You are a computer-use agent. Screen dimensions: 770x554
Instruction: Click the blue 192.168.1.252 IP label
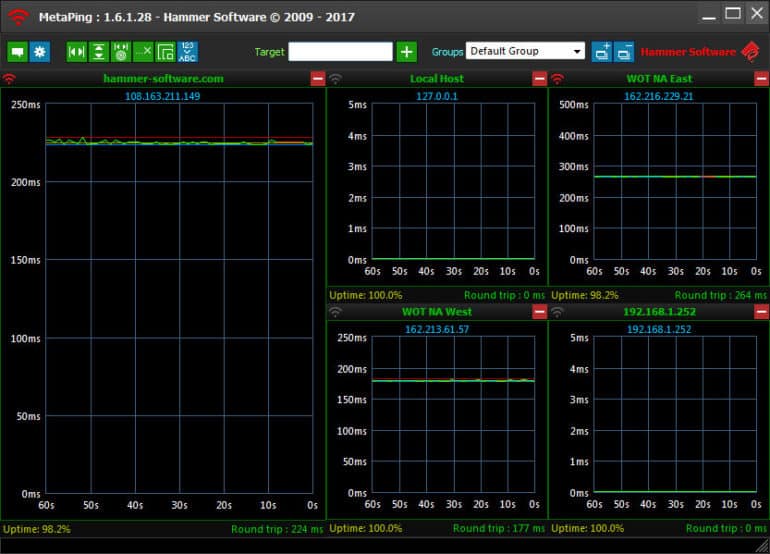[659, 330]
